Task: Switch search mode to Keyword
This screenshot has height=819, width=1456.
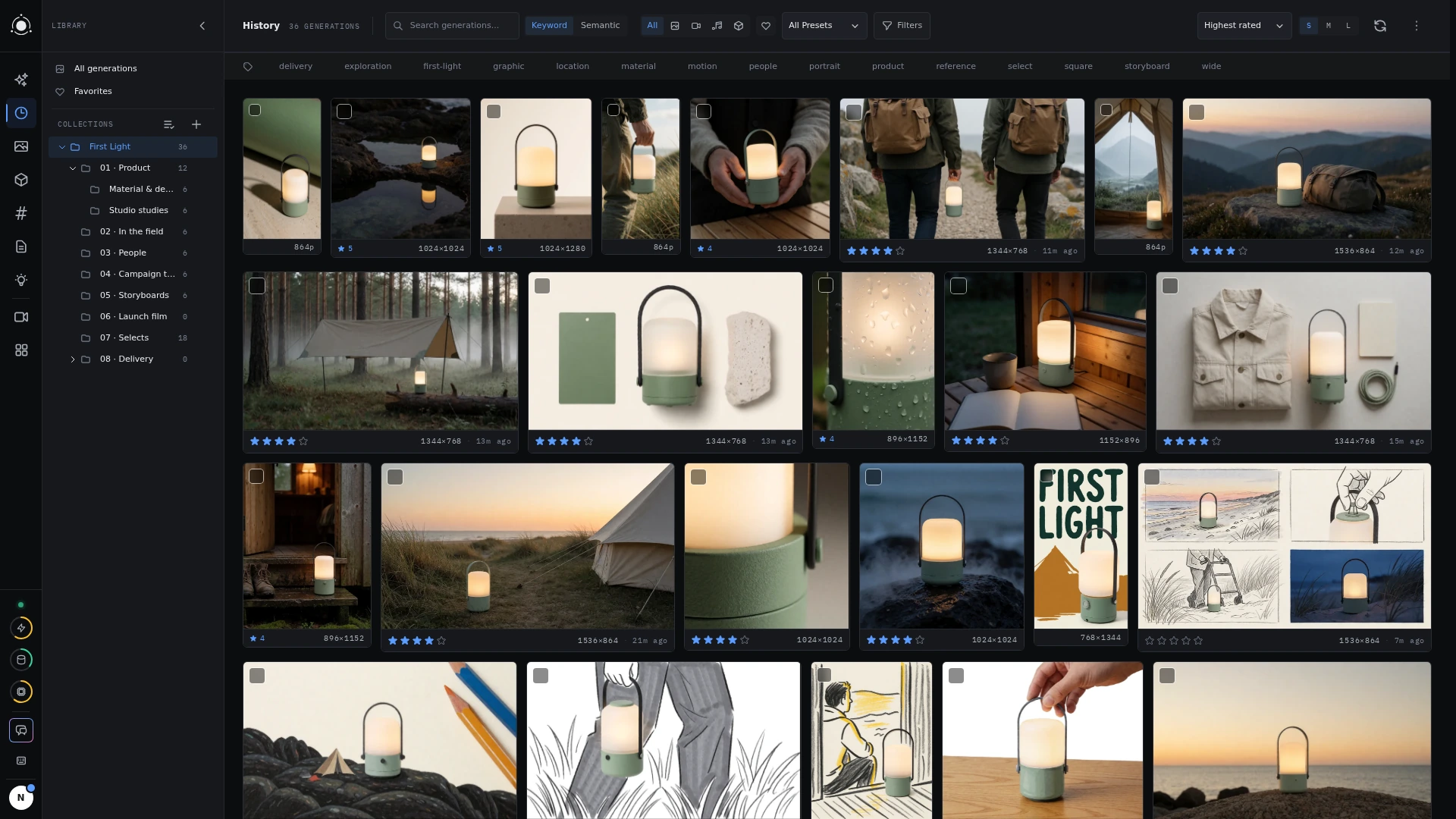Action: 549,26
